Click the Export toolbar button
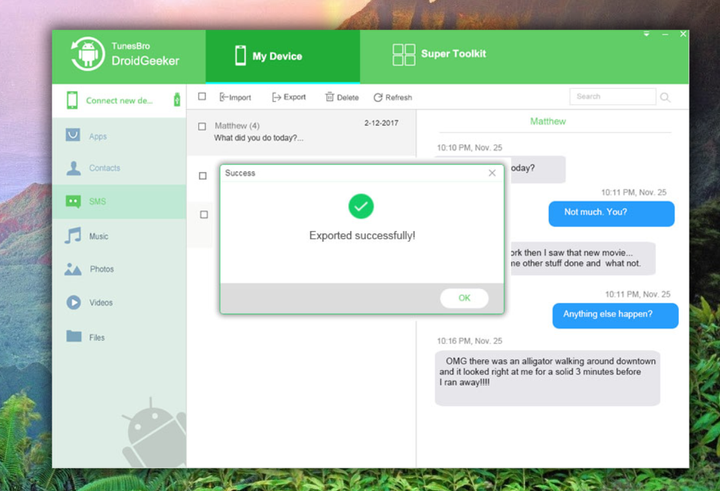This screenshot has width=720, height=491. point(289,97)
